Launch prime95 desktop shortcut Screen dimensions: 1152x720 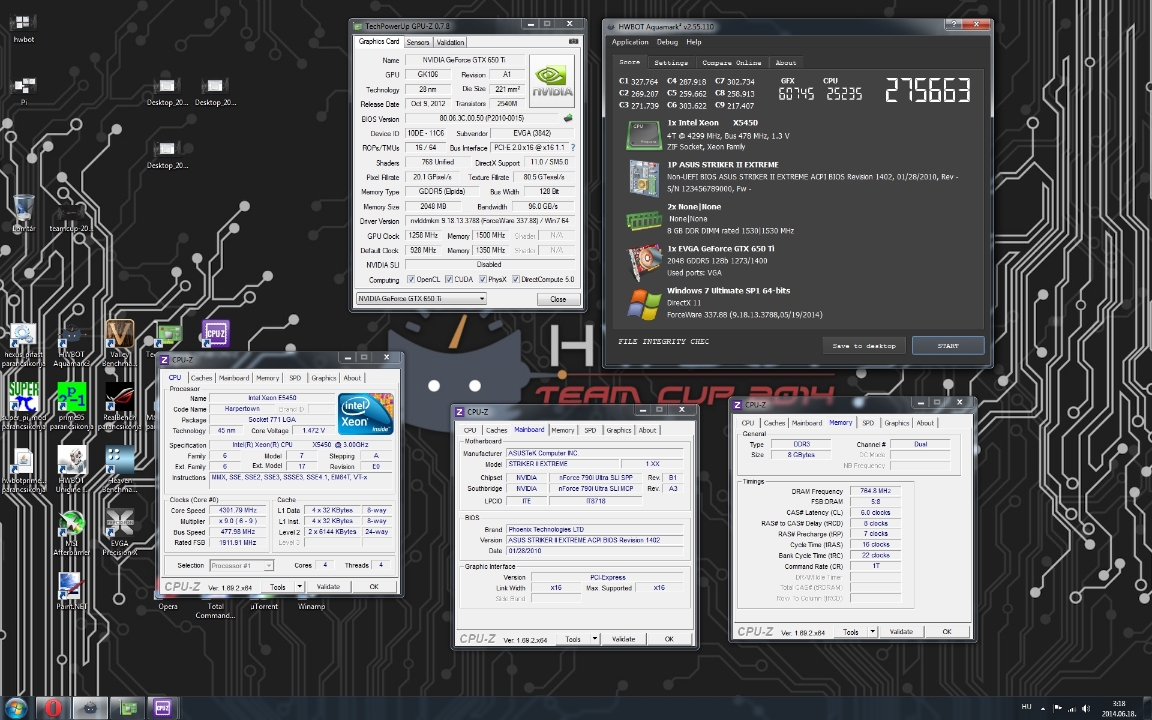pos(71,406)
